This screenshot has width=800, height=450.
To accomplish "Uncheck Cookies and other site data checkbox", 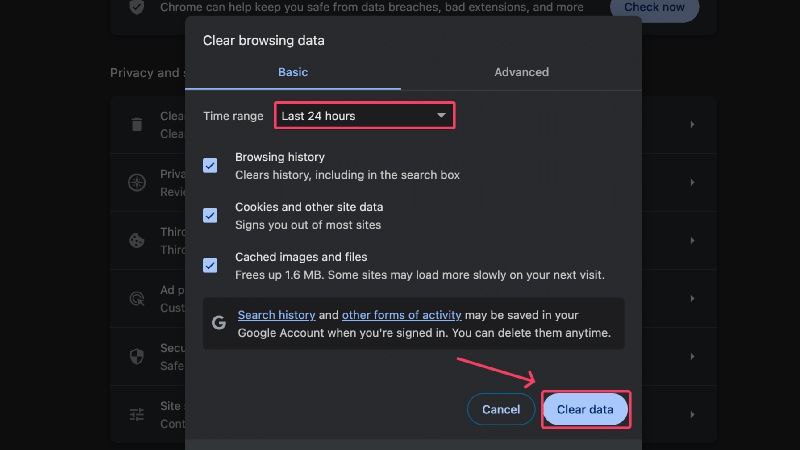I will click(x=210, y=215).
